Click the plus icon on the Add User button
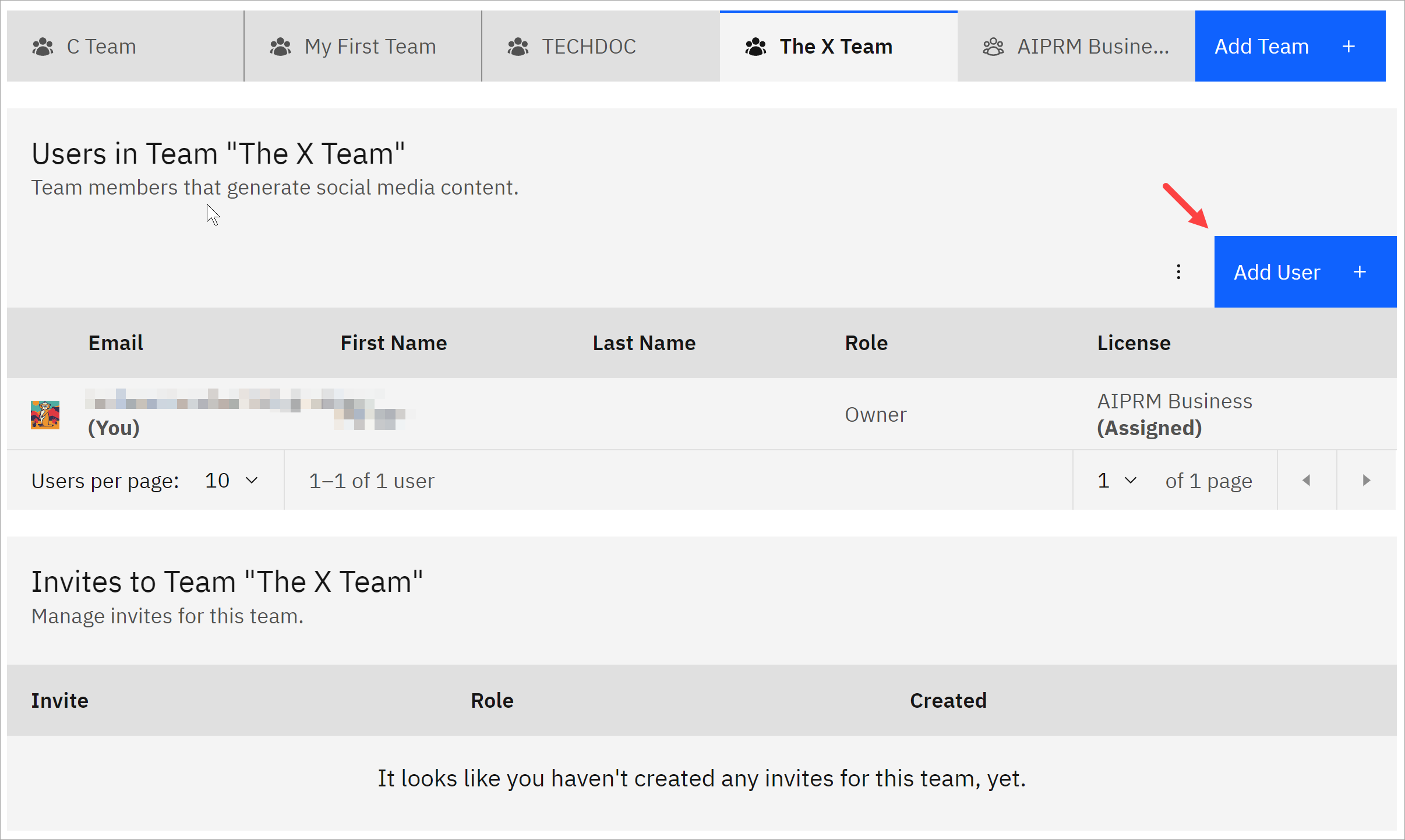Image resolution: width=1405 pixels, height=840 pixels. point(1360,271)
